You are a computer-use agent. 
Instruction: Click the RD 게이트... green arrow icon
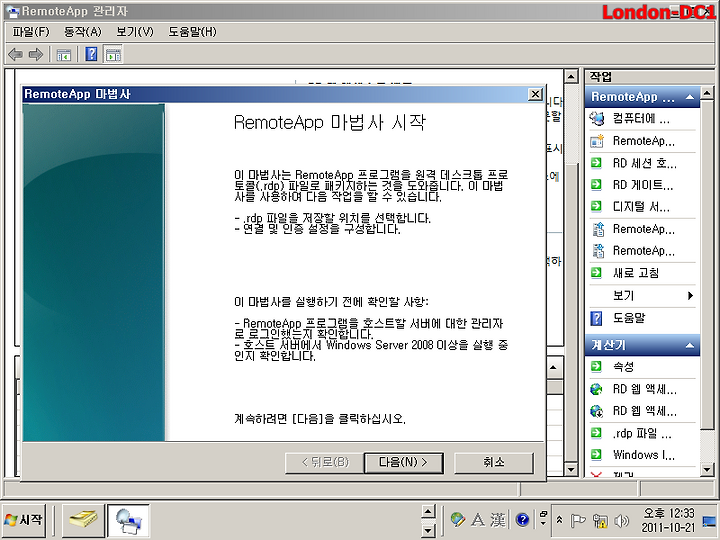point(596,185)
